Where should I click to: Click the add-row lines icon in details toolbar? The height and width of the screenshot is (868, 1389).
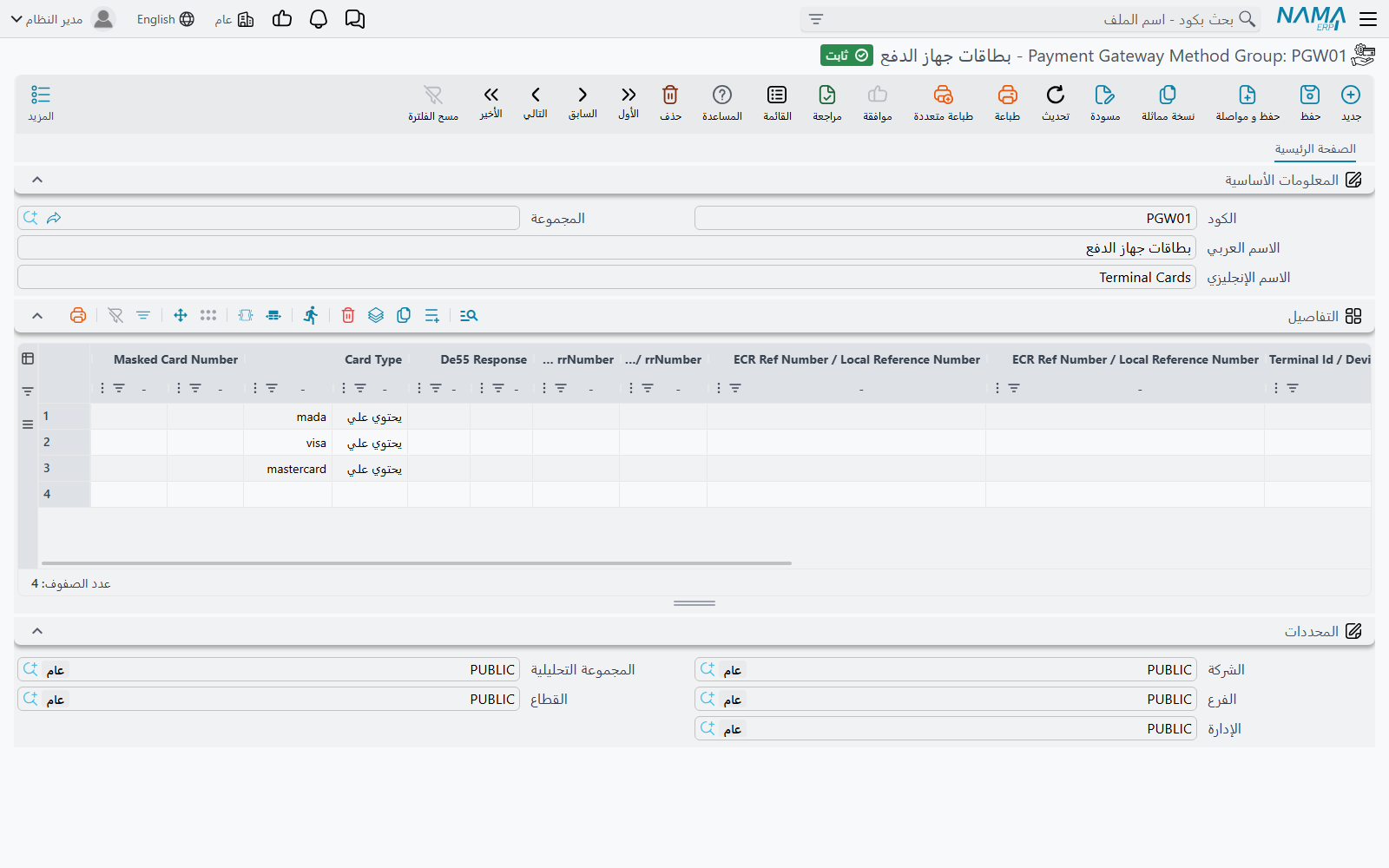tap(432, 316)
